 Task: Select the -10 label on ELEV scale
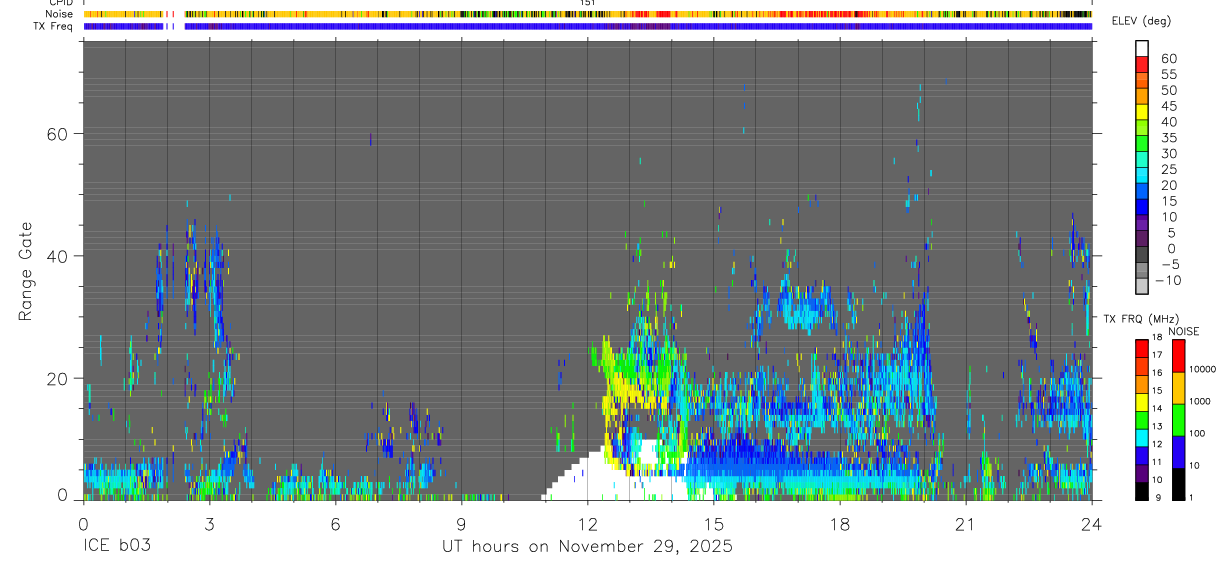(1166, 280)
